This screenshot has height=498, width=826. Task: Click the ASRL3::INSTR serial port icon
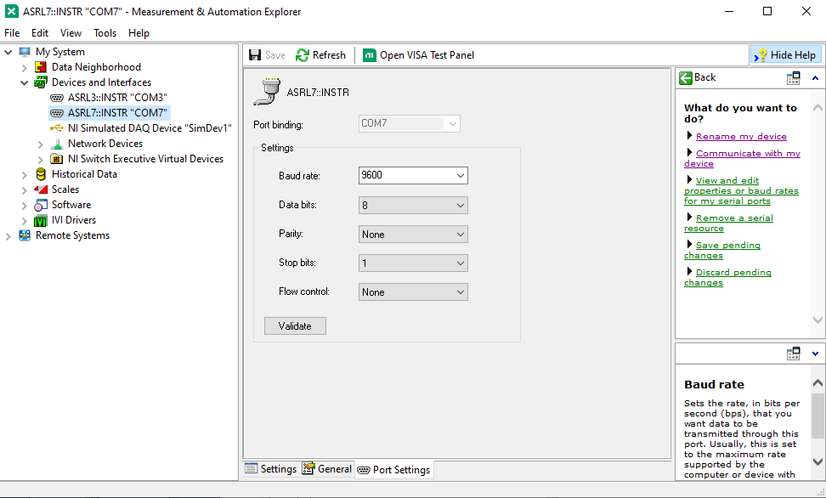56,97
